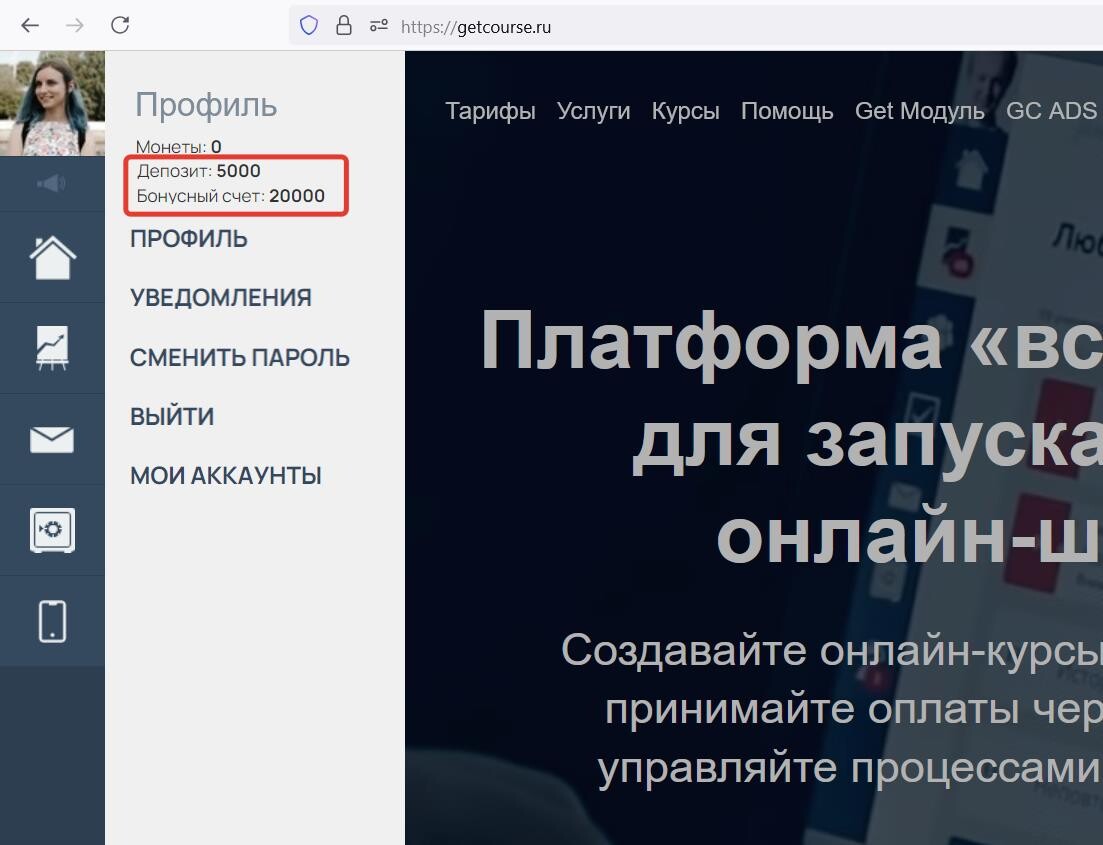Click the megaphone announcements icon
The height and width of the screenshot is (845, 1103).
pos(52,184)
